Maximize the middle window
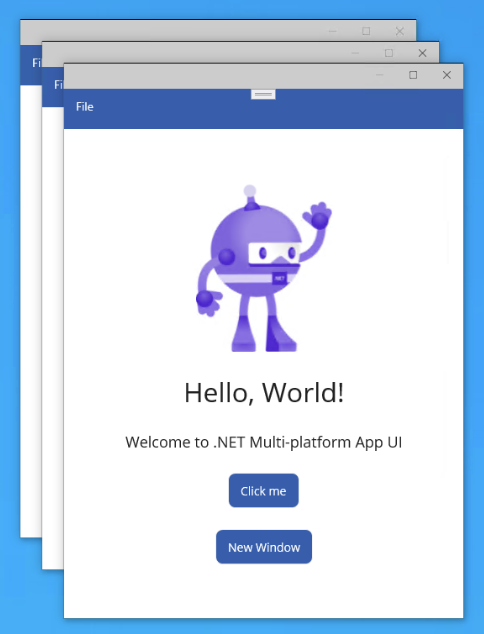Viewport: 484px width, 634px height. [x=389, y=53]
